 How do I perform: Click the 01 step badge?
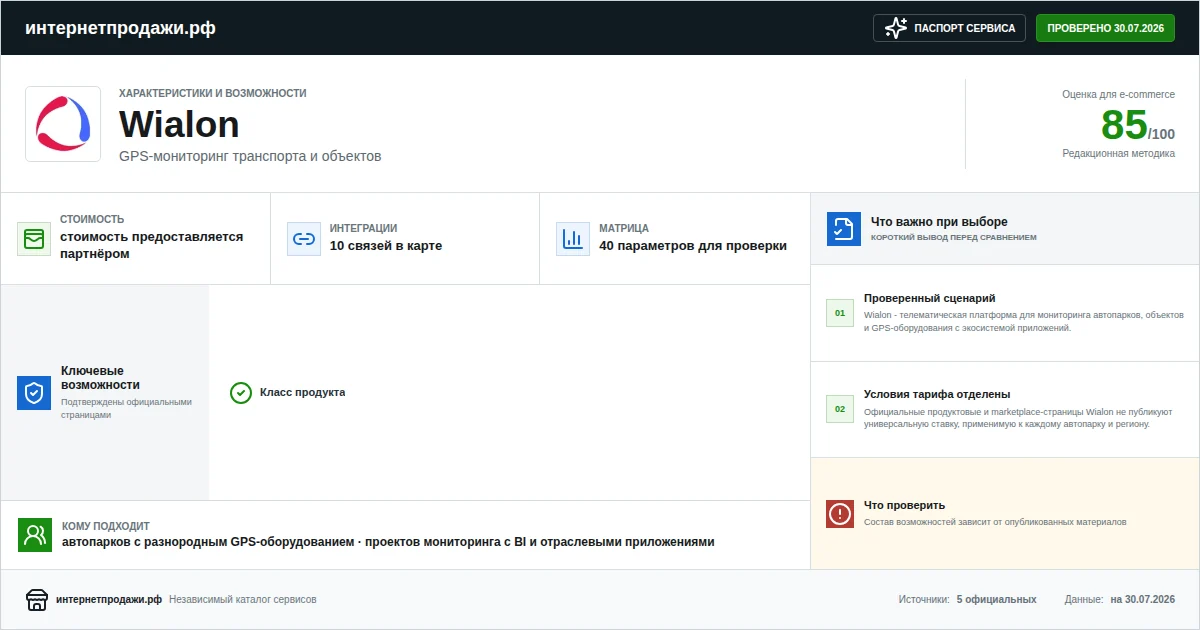840,313
